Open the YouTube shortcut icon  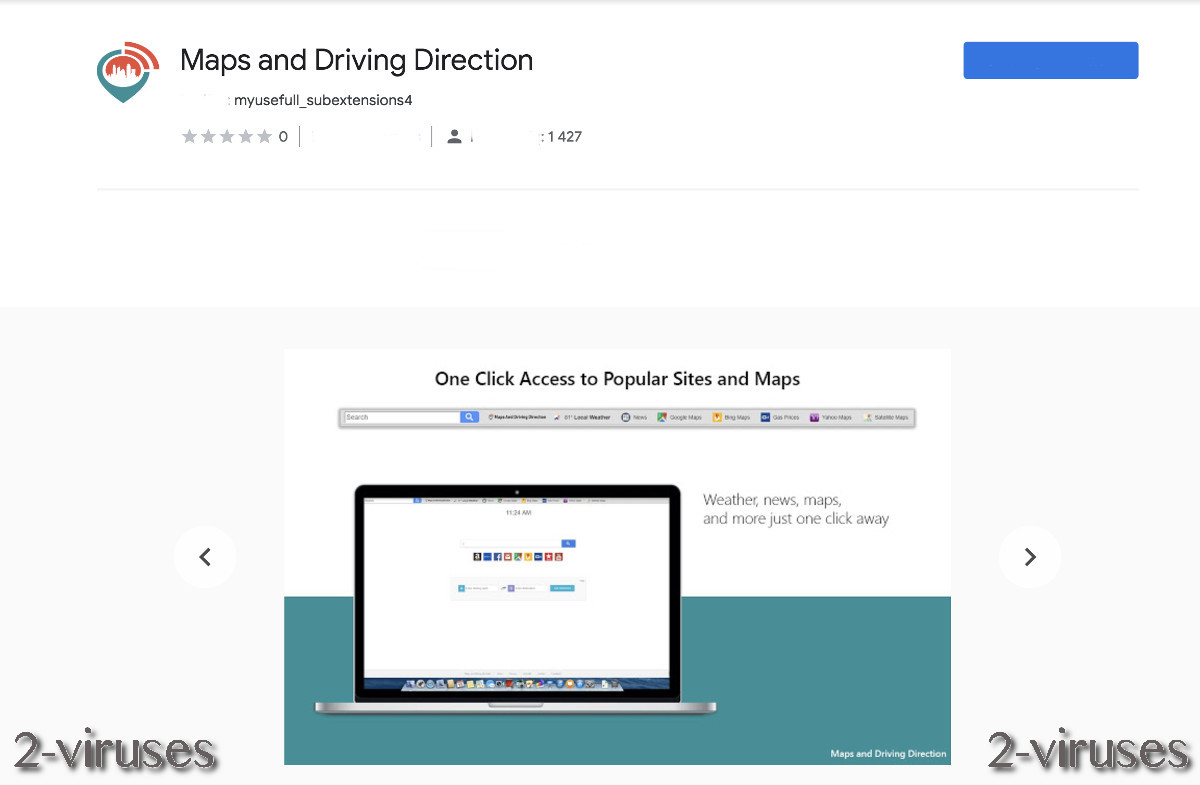(558, 557)
